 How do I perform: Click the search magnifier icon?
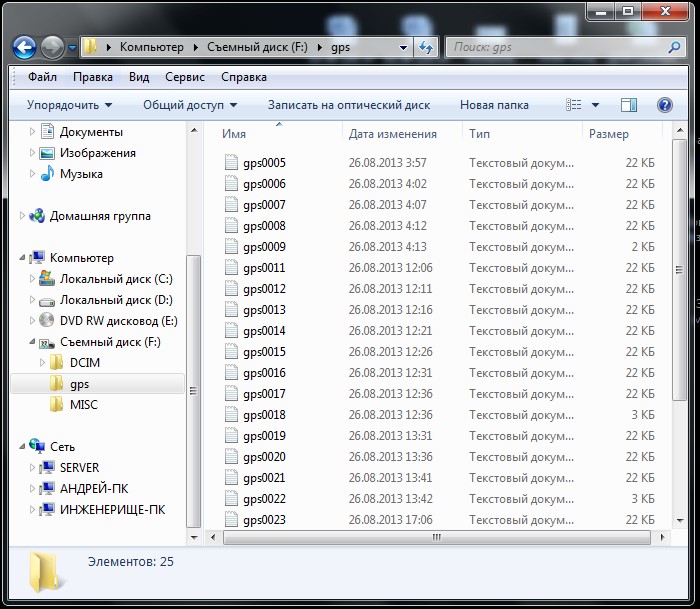point(674,47)
